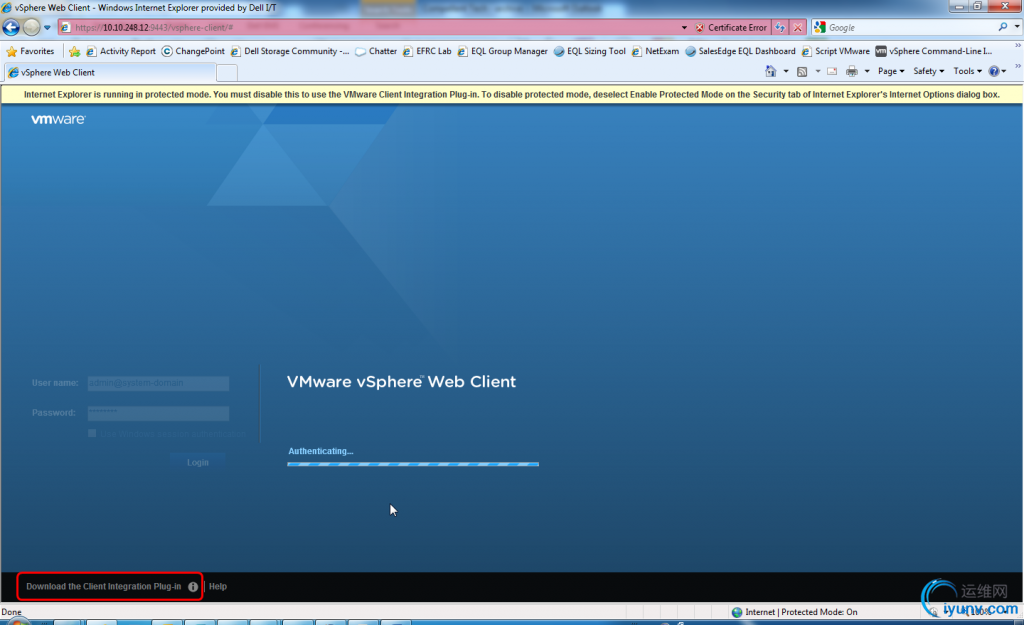Open Dell Storage Community favorite
This screenshot has height=625, width=1024.
click(x=290, y=51)
